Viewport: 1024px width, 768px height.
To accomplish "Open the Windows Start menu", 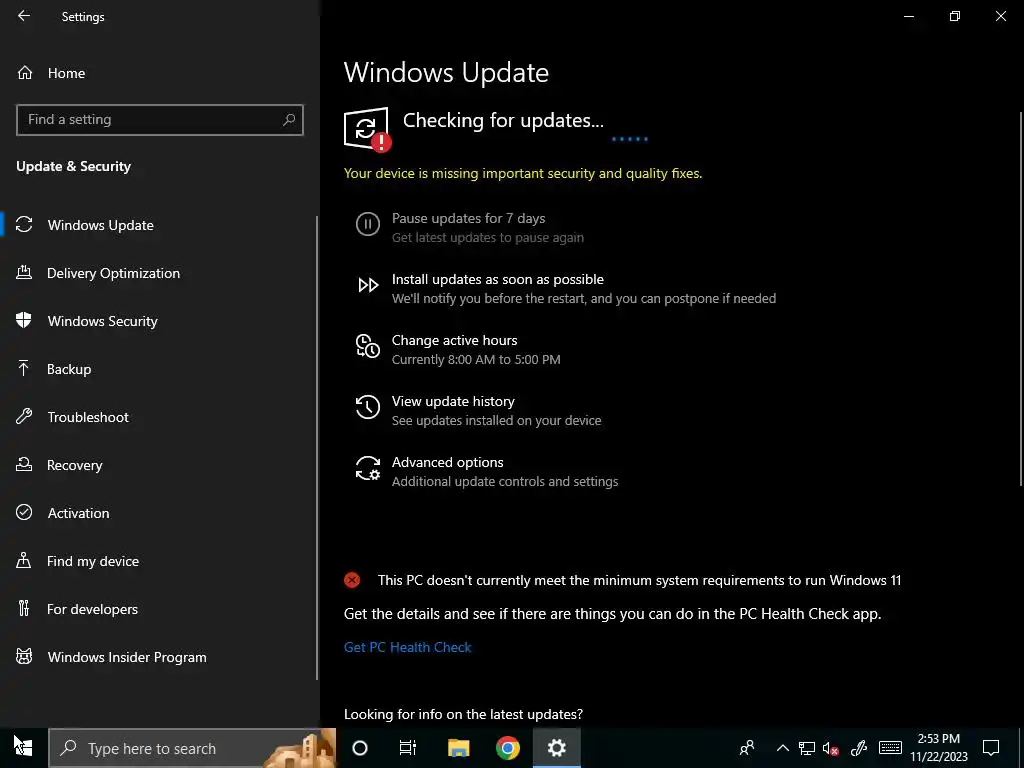I will click(24, 748).
